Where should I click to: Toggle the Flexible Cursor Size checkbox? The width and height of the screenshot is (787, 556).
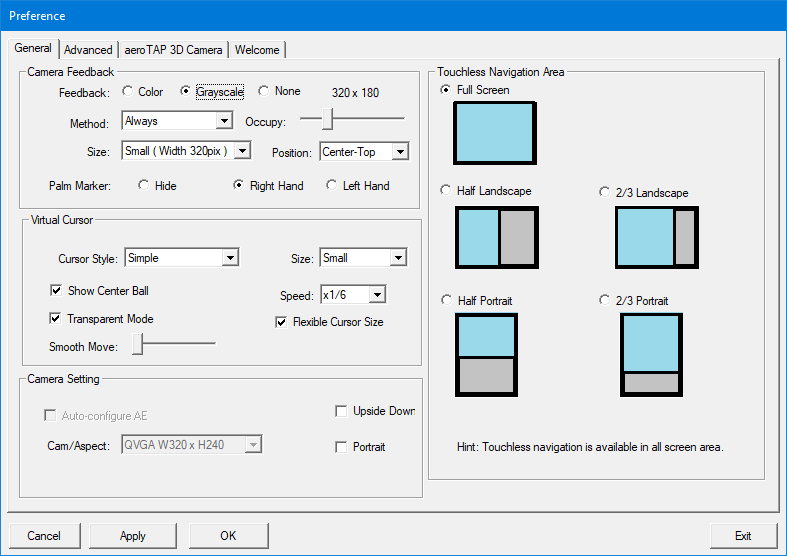(282, 322)
